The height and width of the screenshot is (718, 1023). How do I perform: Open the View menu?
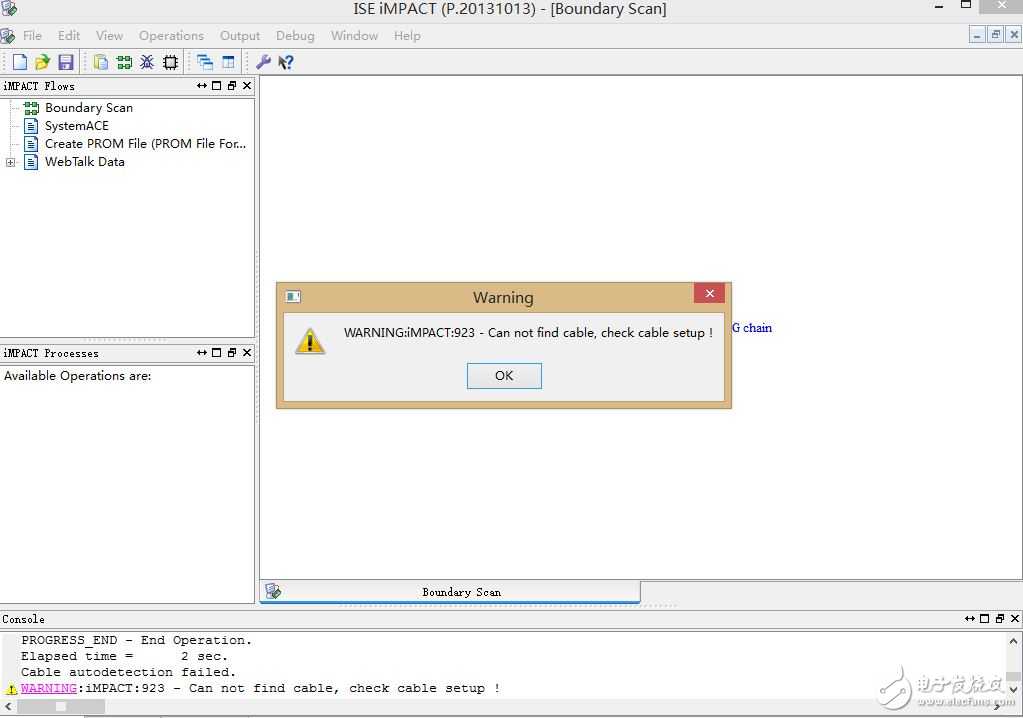[109, 36]
